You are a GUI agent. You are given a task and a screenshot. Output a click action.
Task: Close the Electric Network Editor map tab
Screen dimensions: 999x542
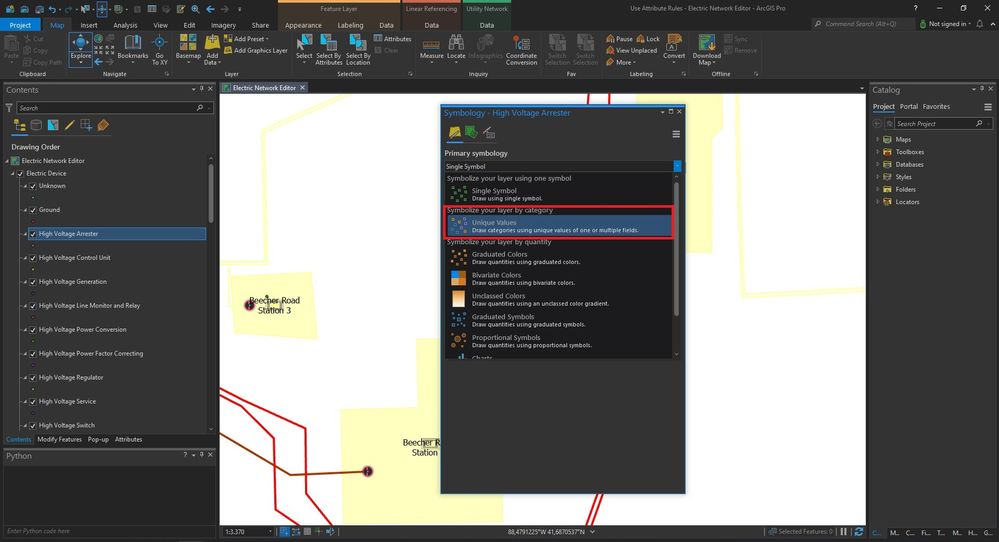click(x=303, y=88)
